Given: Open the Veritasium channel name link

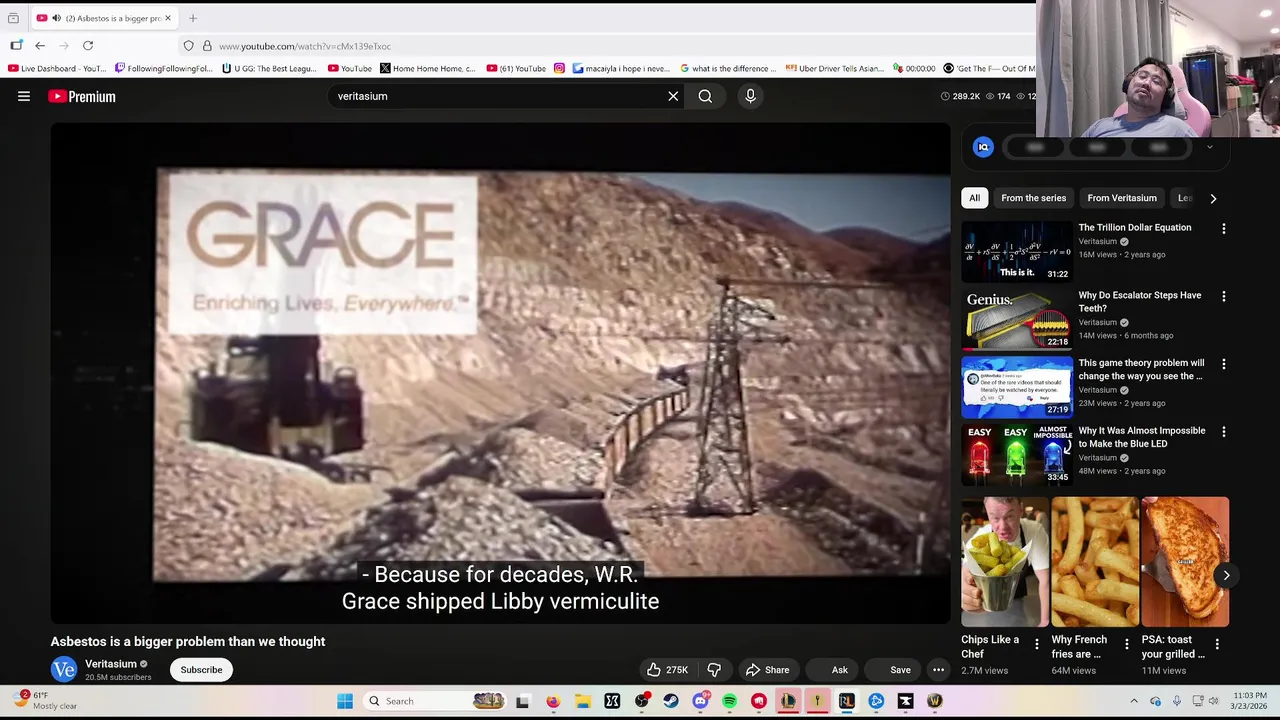Looking at the screenshot, I should pos(110,664).
